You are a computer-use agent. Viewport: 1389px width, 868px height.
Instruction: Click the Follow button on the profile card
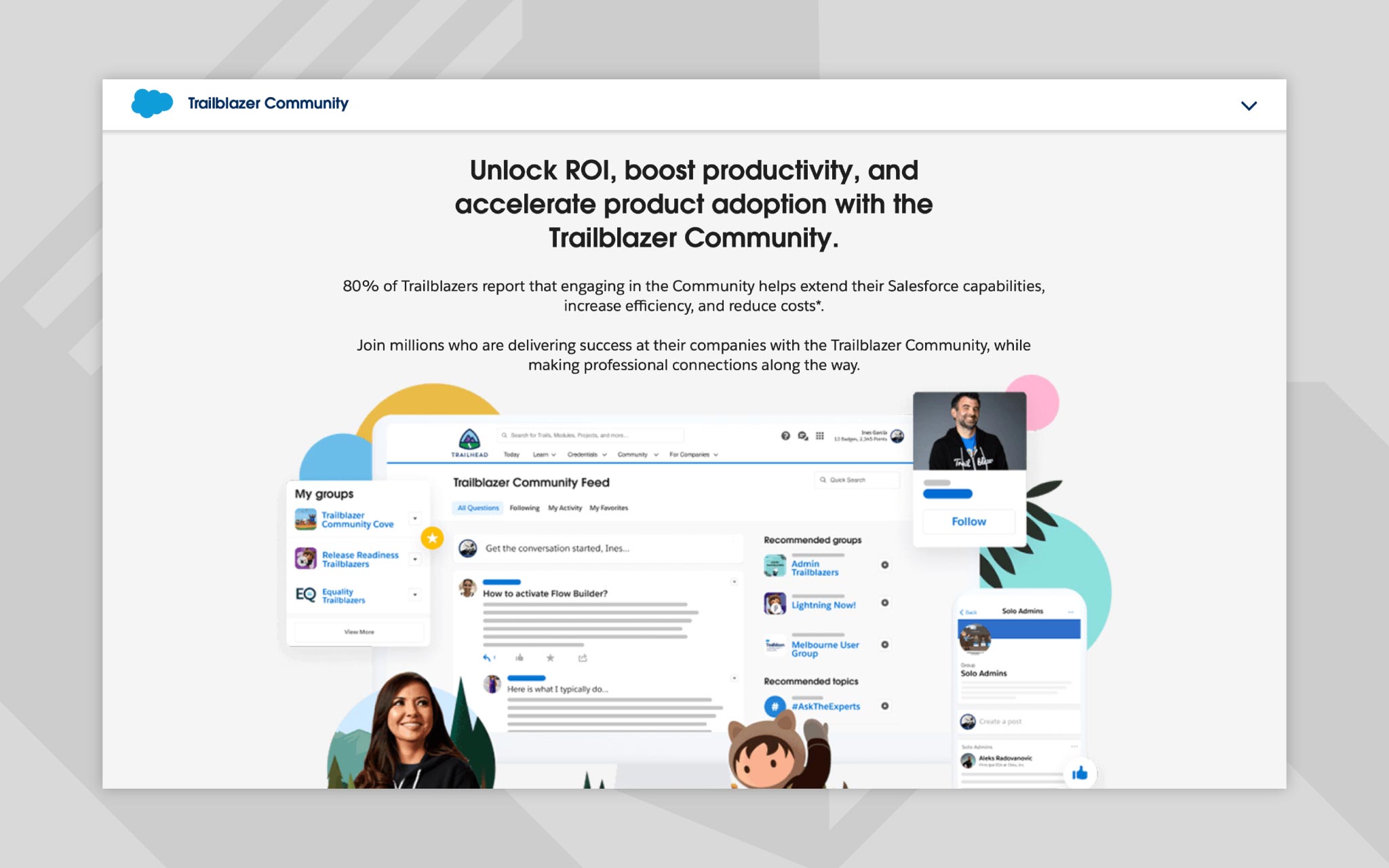coord(968,521)
